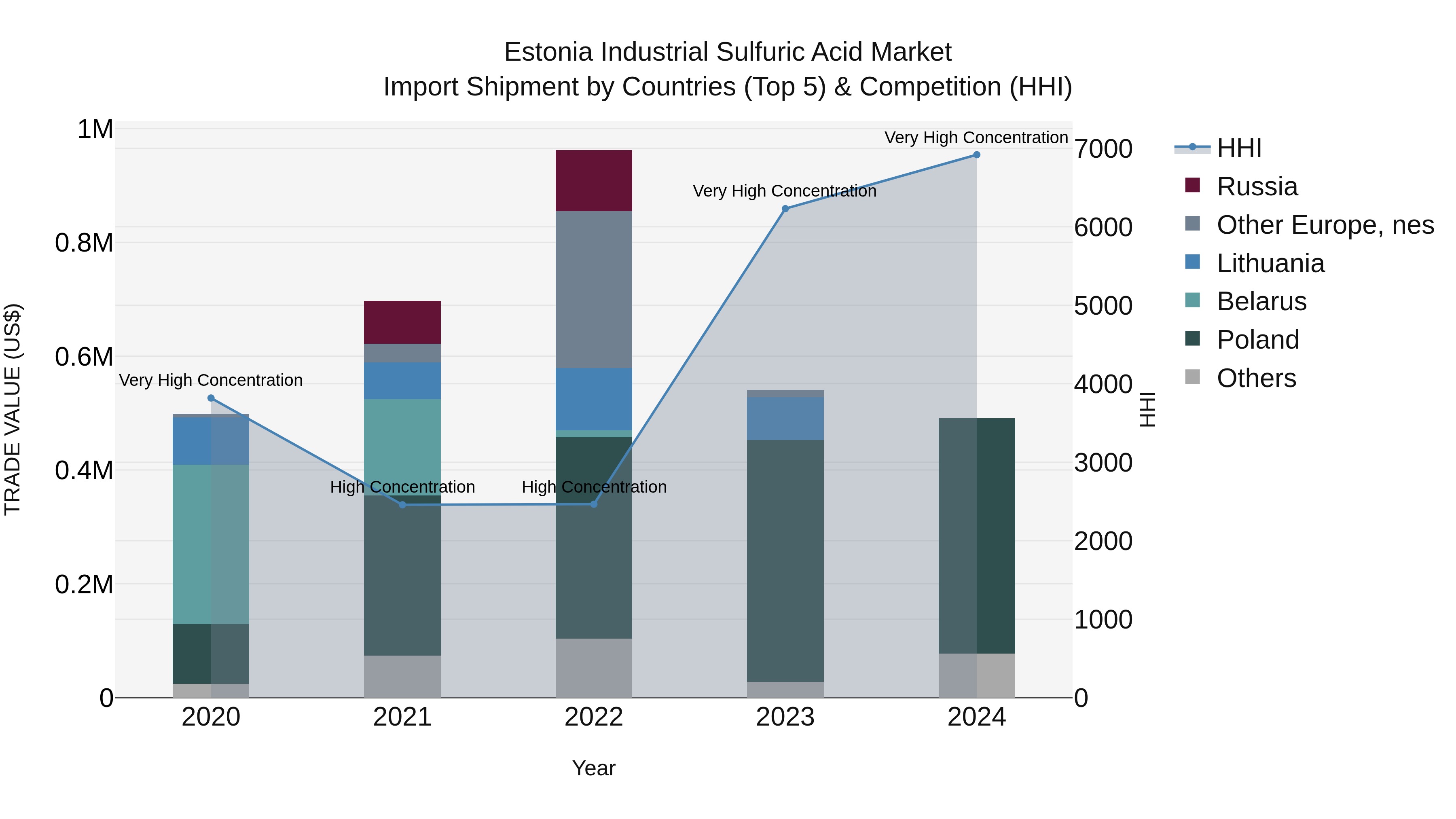This screenshot has width=1456, height=819.
Task: Click the chart title Estonia Industrial Sulfuric Acid Market
Action: 728,52
